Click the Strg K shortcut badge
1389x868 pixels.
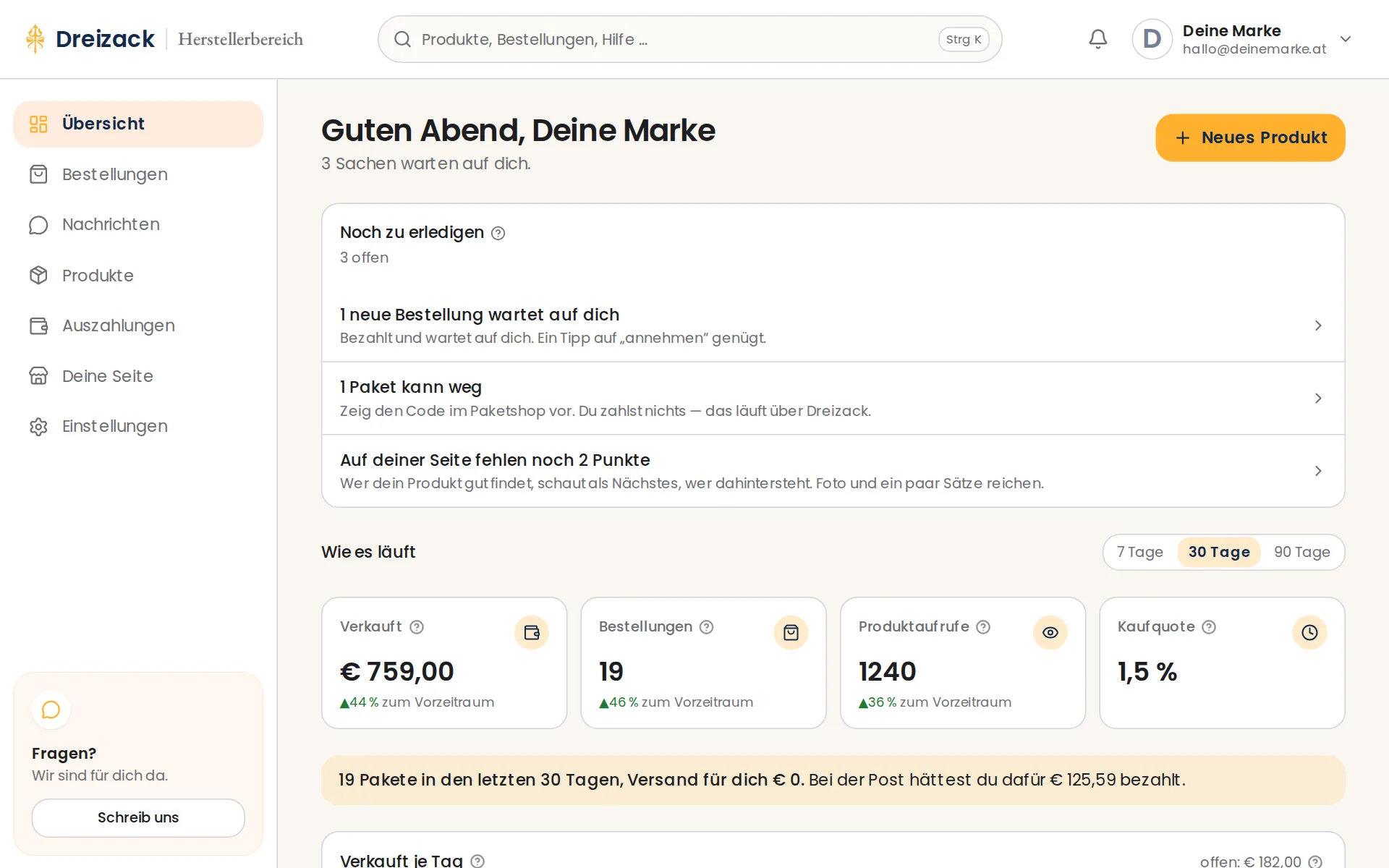tap(964, 39)
